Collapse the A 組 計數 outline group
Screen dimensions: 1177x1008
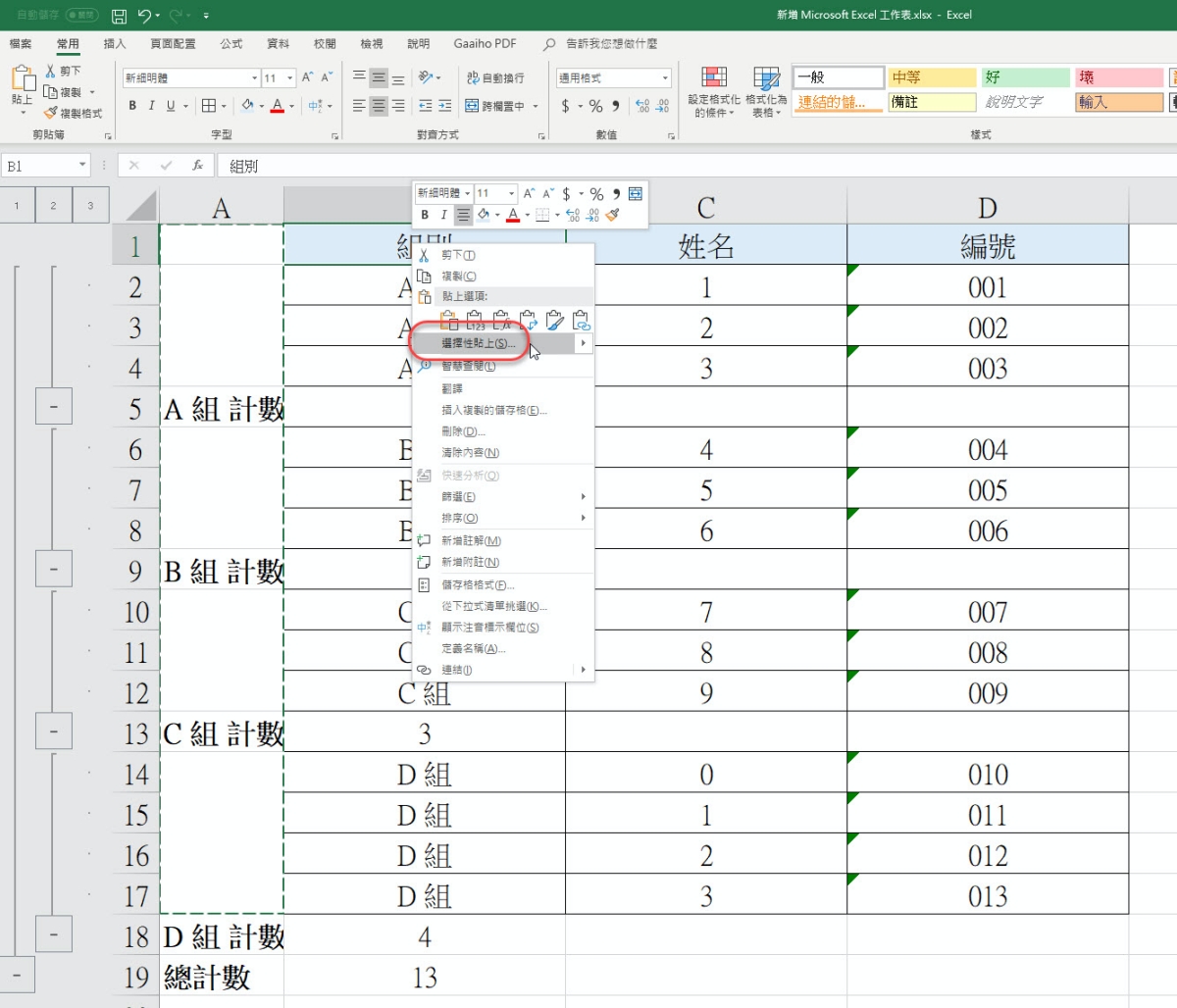click(53, 406)
